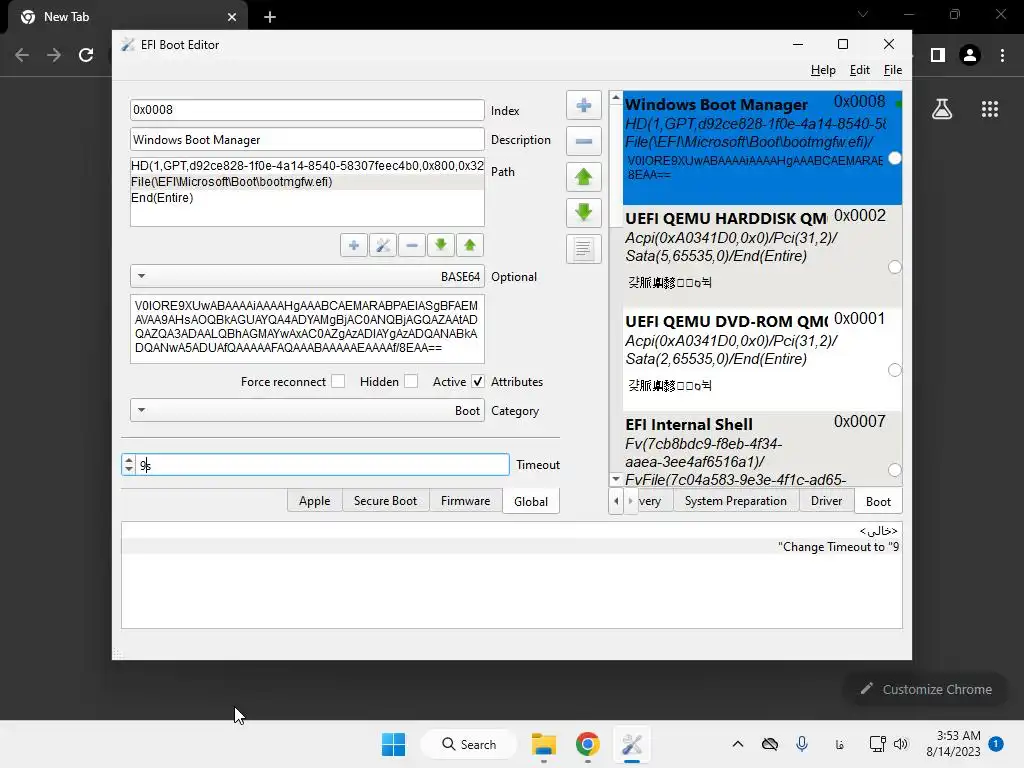The height and width of the screenshot is (768, 1024).
Task: Select radio button for UEFI QEMU HARDDISK entry
Action: [895, 267]
